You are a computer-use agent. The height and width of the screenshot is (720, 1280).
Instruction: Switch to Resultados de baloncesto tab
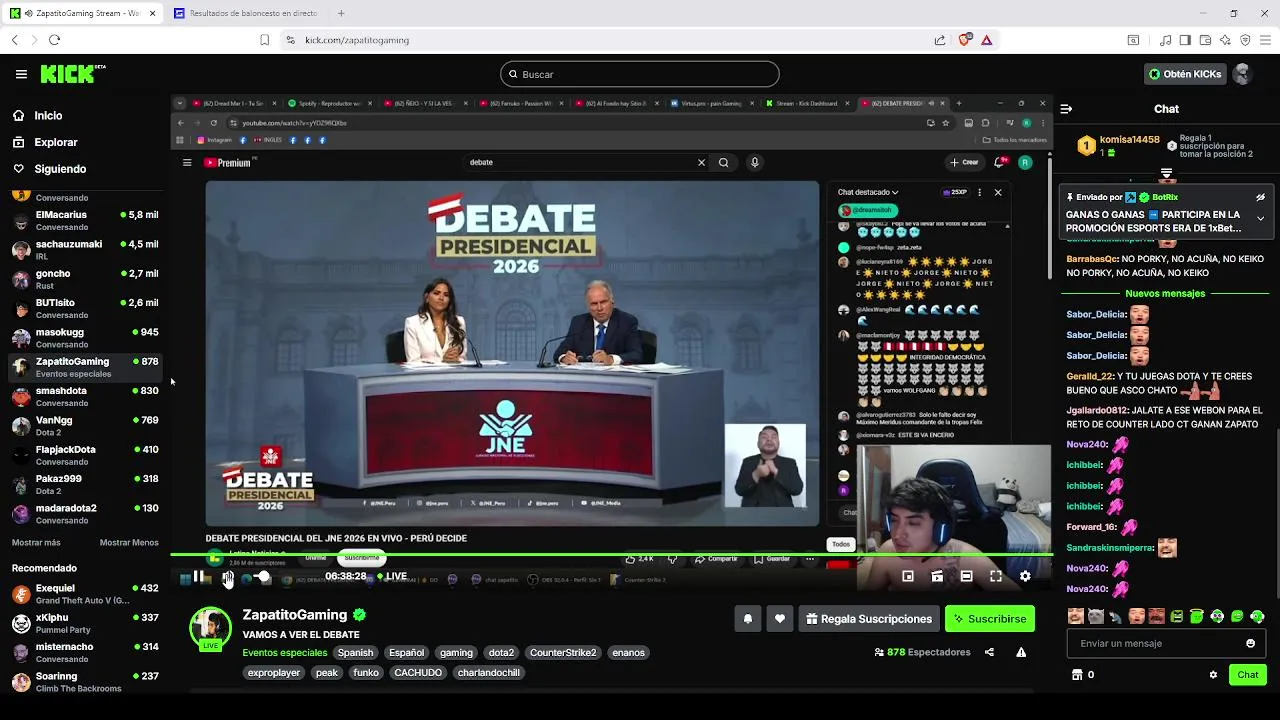[246, 13]
